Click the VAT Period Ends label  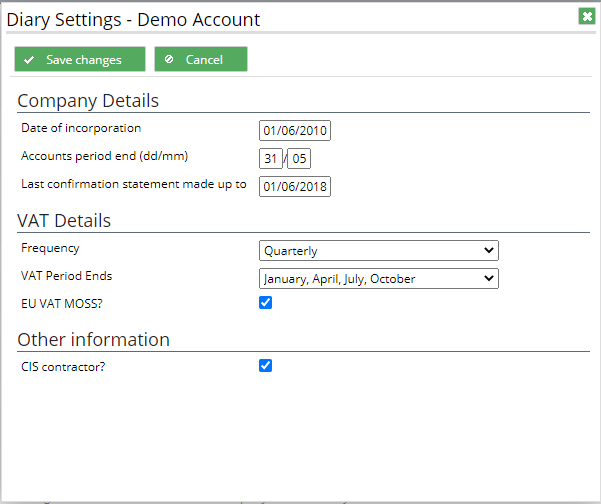[x=67, y=276]
